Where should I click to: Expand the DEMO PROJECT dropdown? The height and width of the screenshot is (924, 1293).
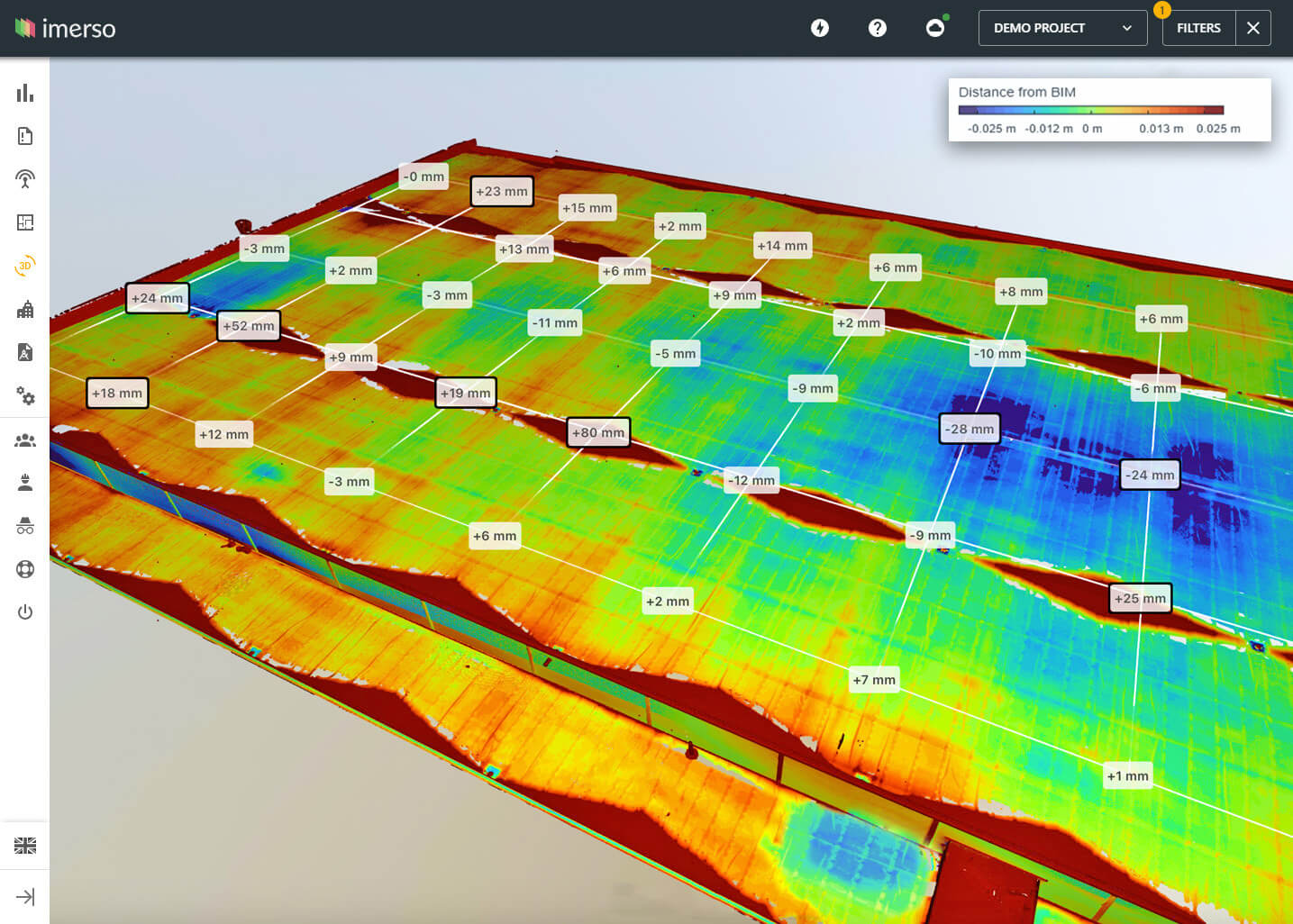[1061, 27]
